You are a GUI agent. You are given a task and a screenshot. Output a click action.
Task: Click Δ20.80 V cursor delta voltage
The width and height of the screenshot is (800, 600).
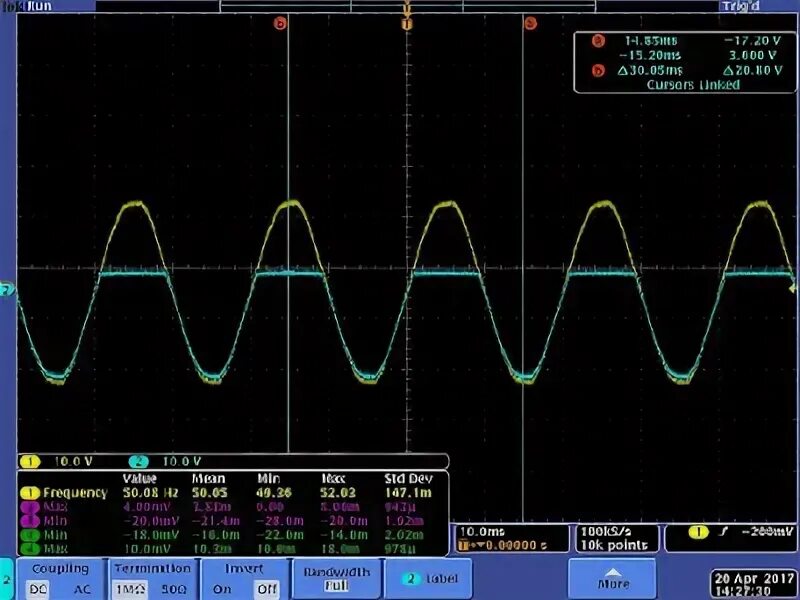(752, 70)
